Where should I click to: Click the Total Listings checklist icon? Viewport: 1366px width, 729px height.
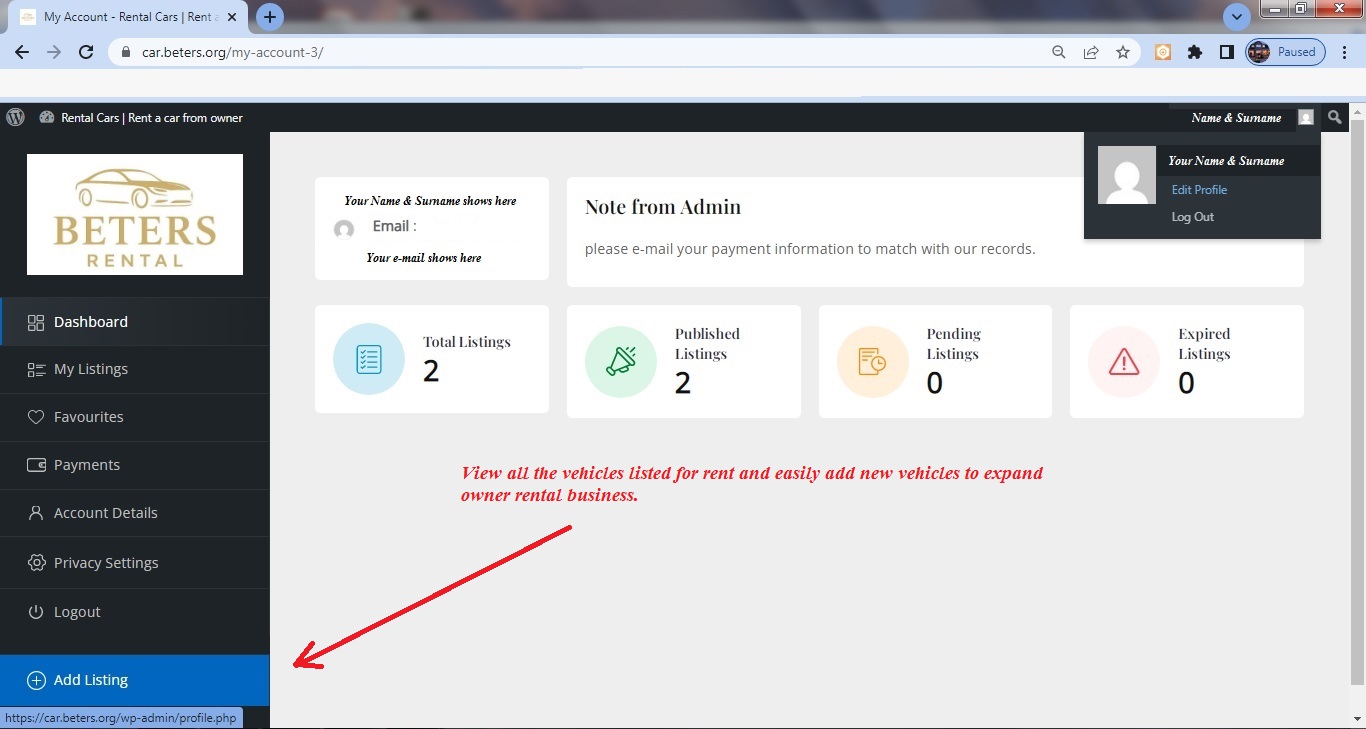coord(369,360)
